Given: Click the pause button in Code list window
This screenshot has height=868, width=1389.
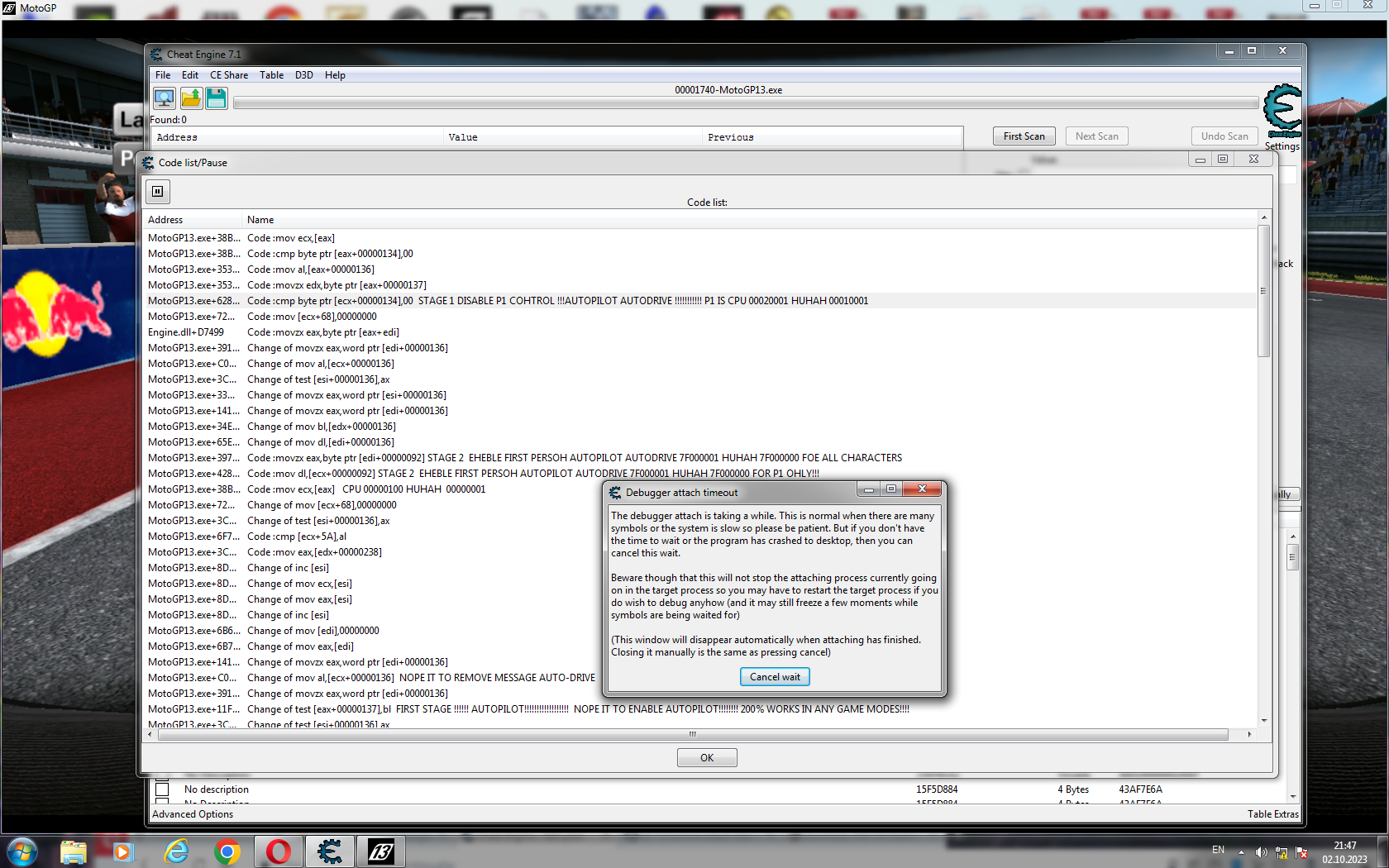Looking at the screenshot, I should point(157,192).
